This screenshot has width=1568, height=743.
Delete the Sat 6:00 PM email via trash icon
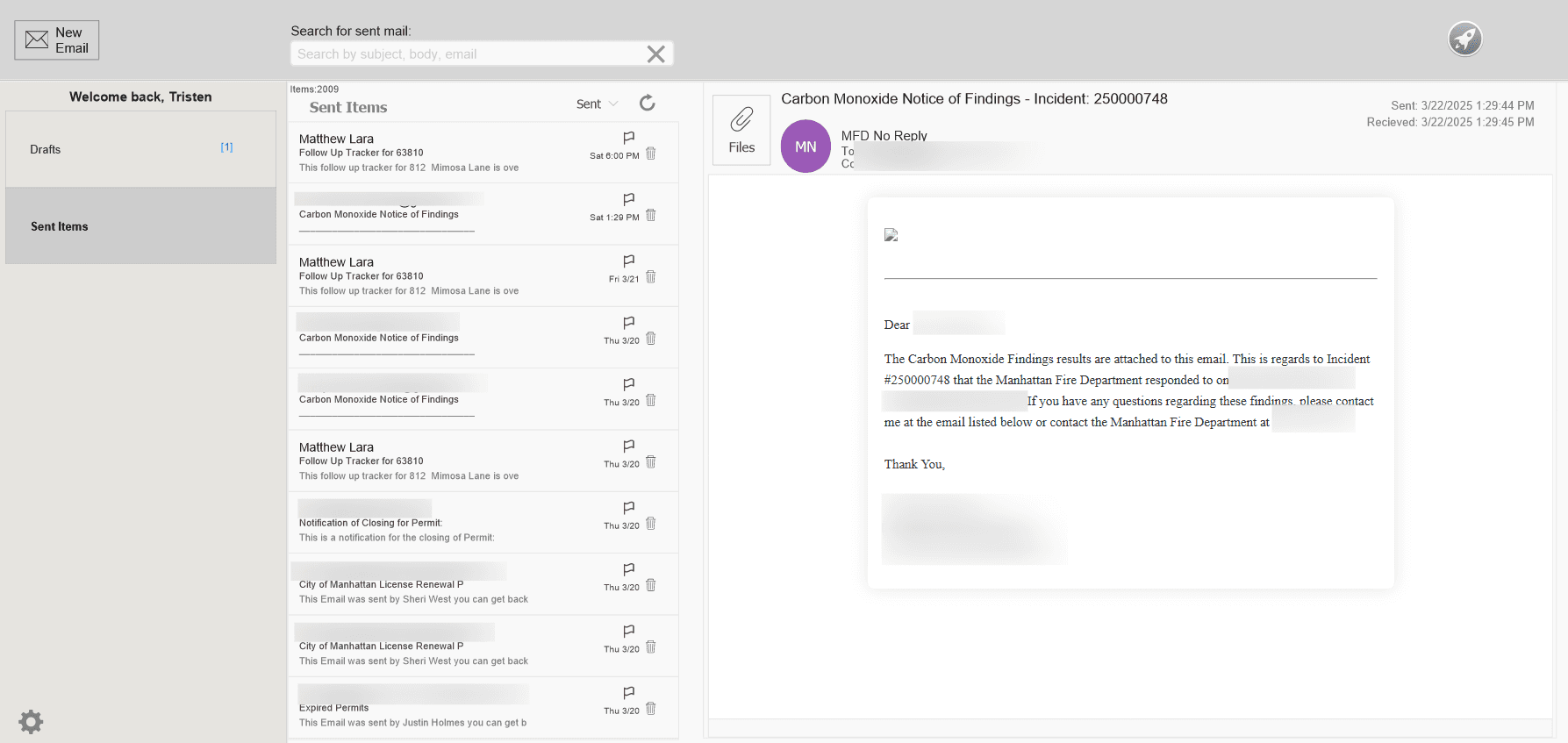[x=651, y=154]
